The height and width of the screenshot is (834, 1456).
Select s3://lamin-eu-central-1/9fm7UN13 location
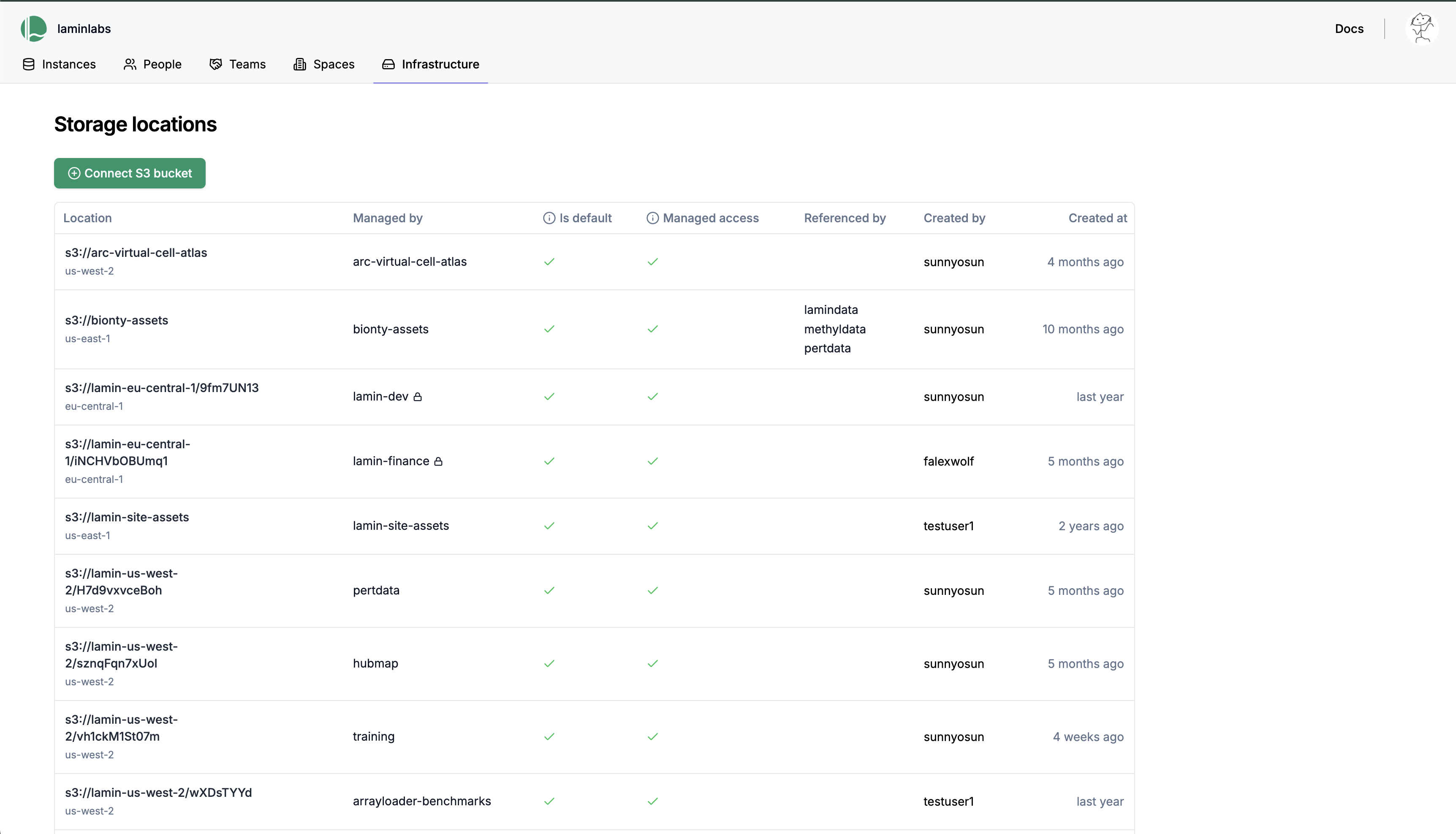coord(162,388)
